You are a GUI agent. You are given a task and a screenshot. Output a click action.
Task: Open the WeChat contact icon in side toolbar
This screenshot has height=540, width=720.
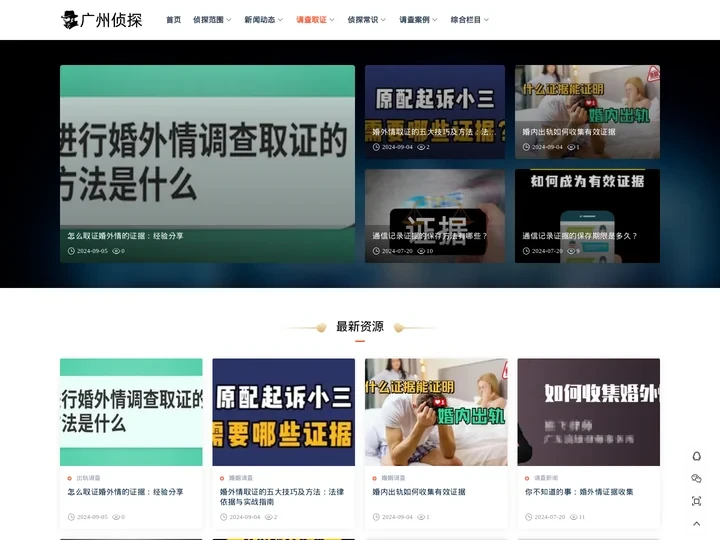(696, 478)
